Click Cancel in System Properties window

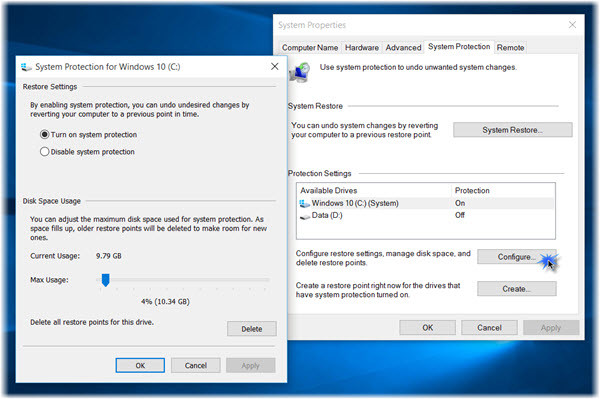[489, 328]
